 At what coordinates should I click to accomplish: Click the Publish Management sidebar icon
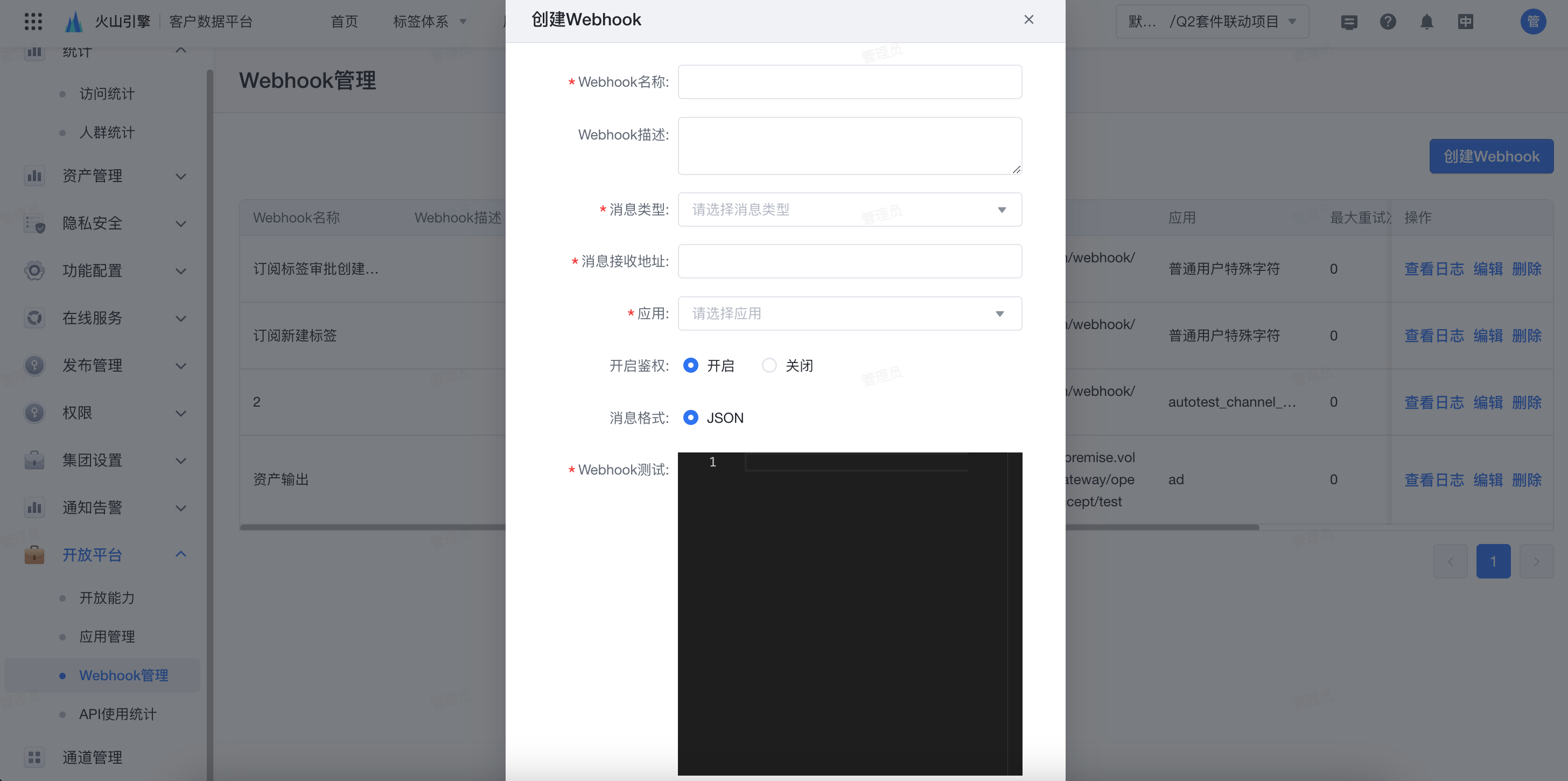(x=34, y=365)
